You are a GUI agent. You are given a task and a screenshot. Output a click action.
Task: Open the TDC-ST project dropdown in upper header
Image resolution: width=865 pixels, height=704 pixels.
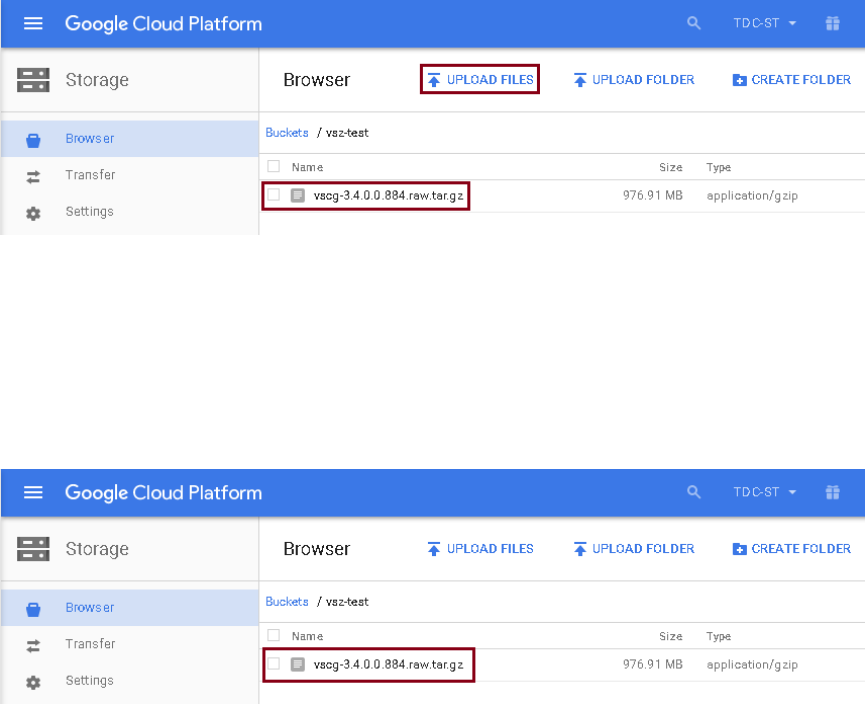click(x=764, y=23)
